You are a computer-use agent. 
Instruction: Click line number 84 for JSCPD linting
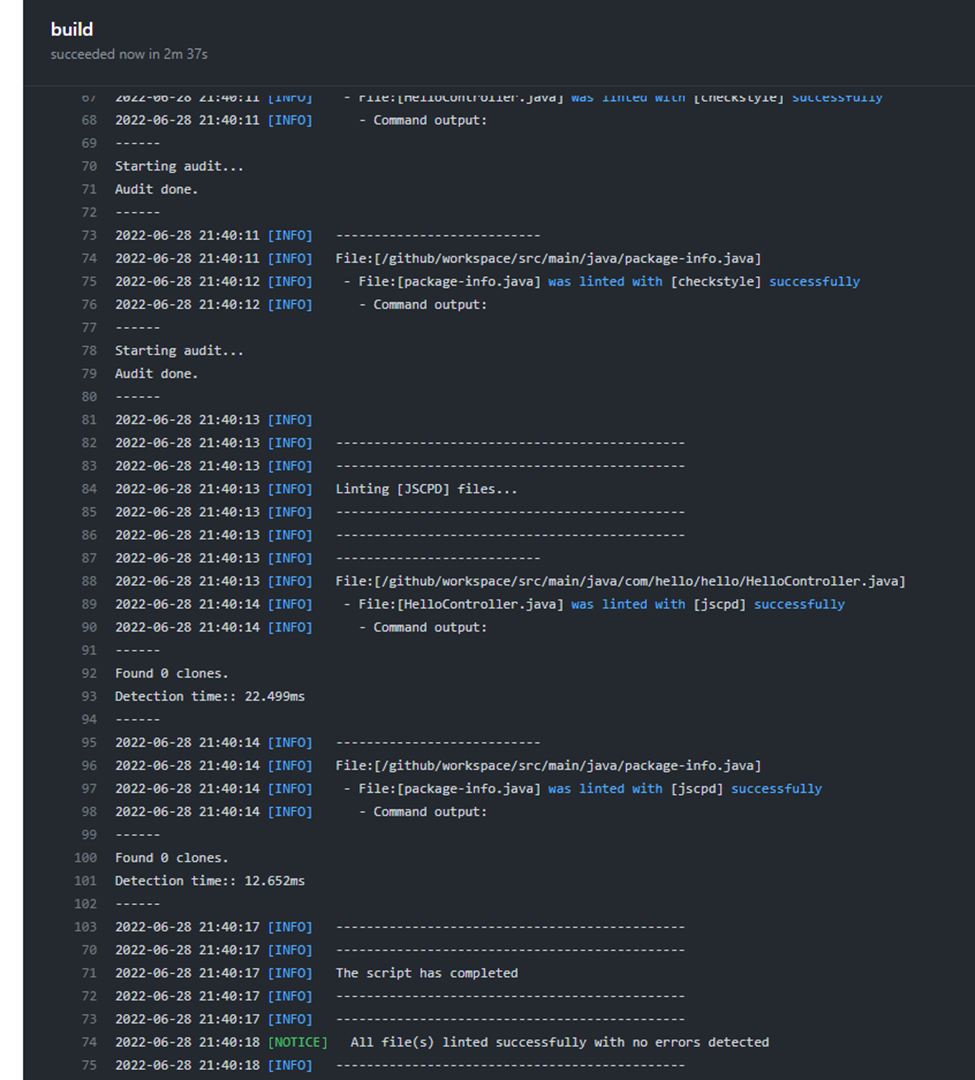coord(88,488)
